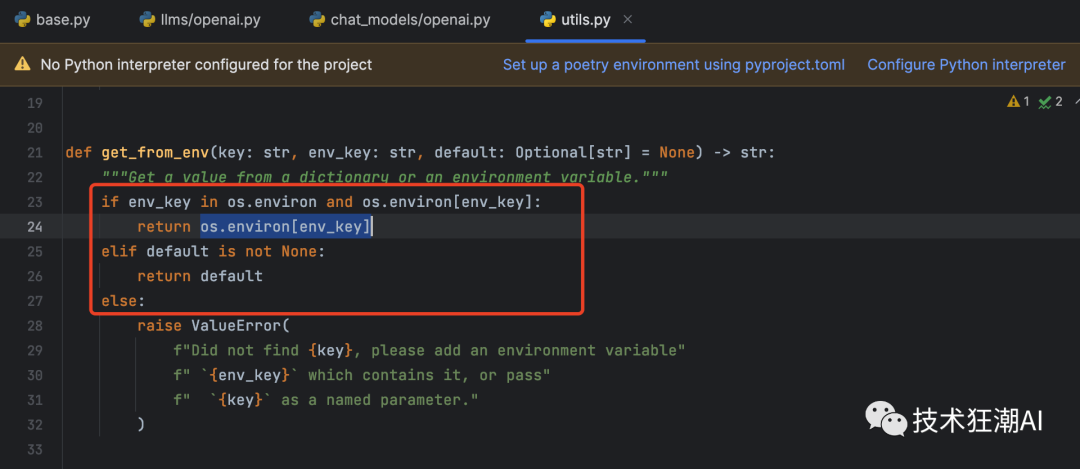Click the Python file icon on base.py tab

pyautogui.click(x=21, y=19)
